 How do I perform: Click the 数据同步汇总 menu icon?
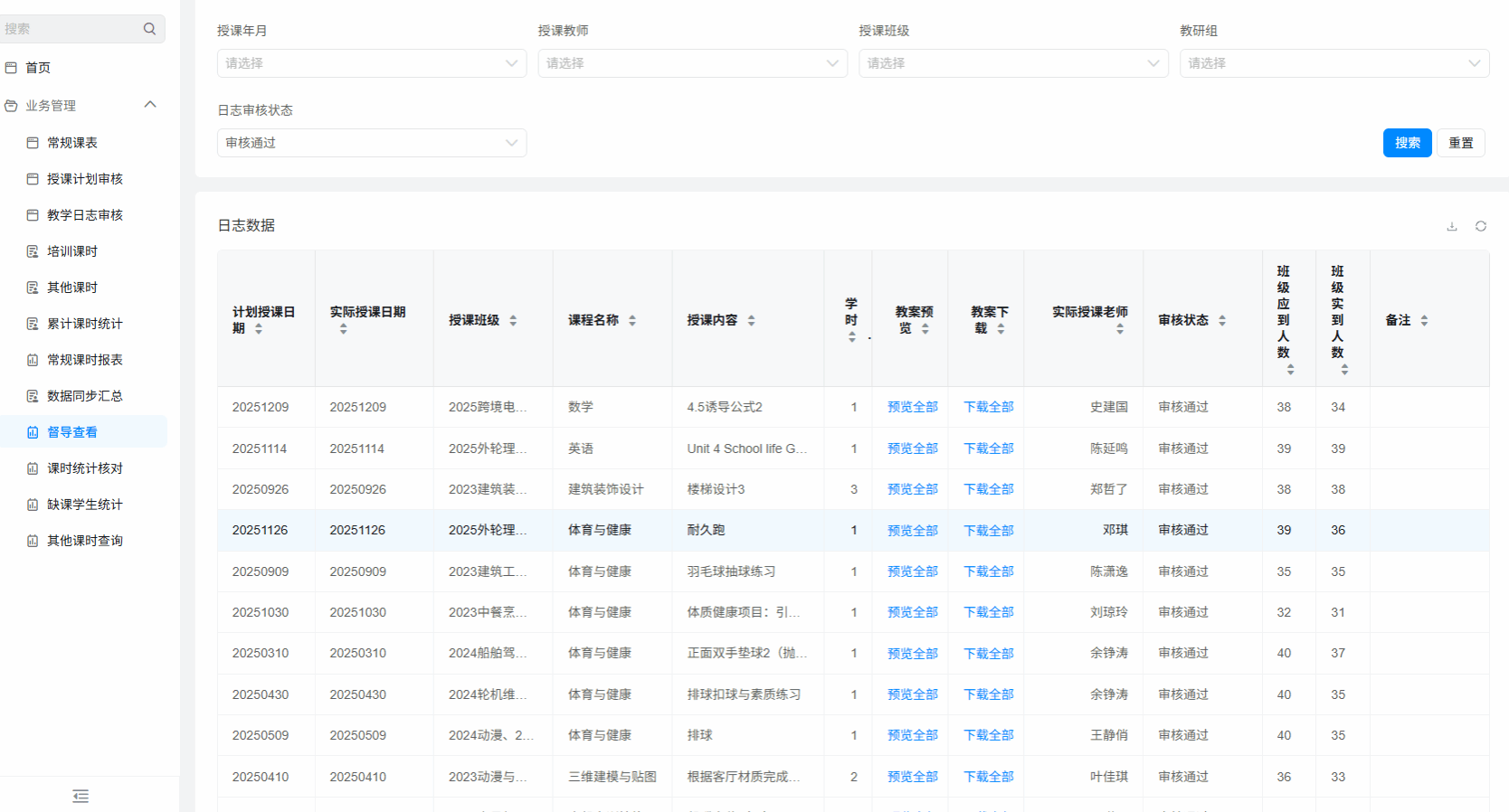coord(33,396)
